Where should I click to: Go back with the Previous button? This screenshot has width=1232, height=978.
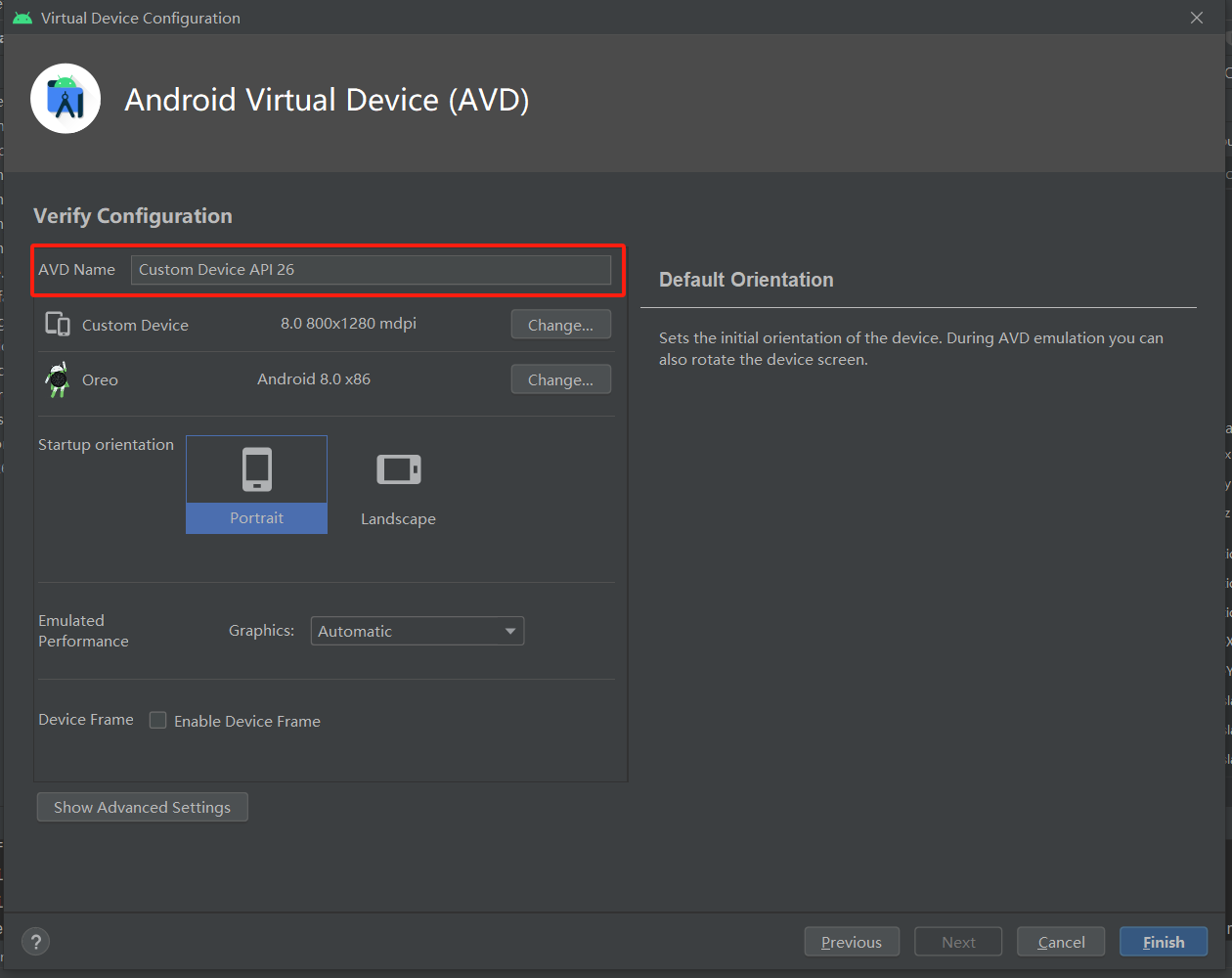(852, 942)
